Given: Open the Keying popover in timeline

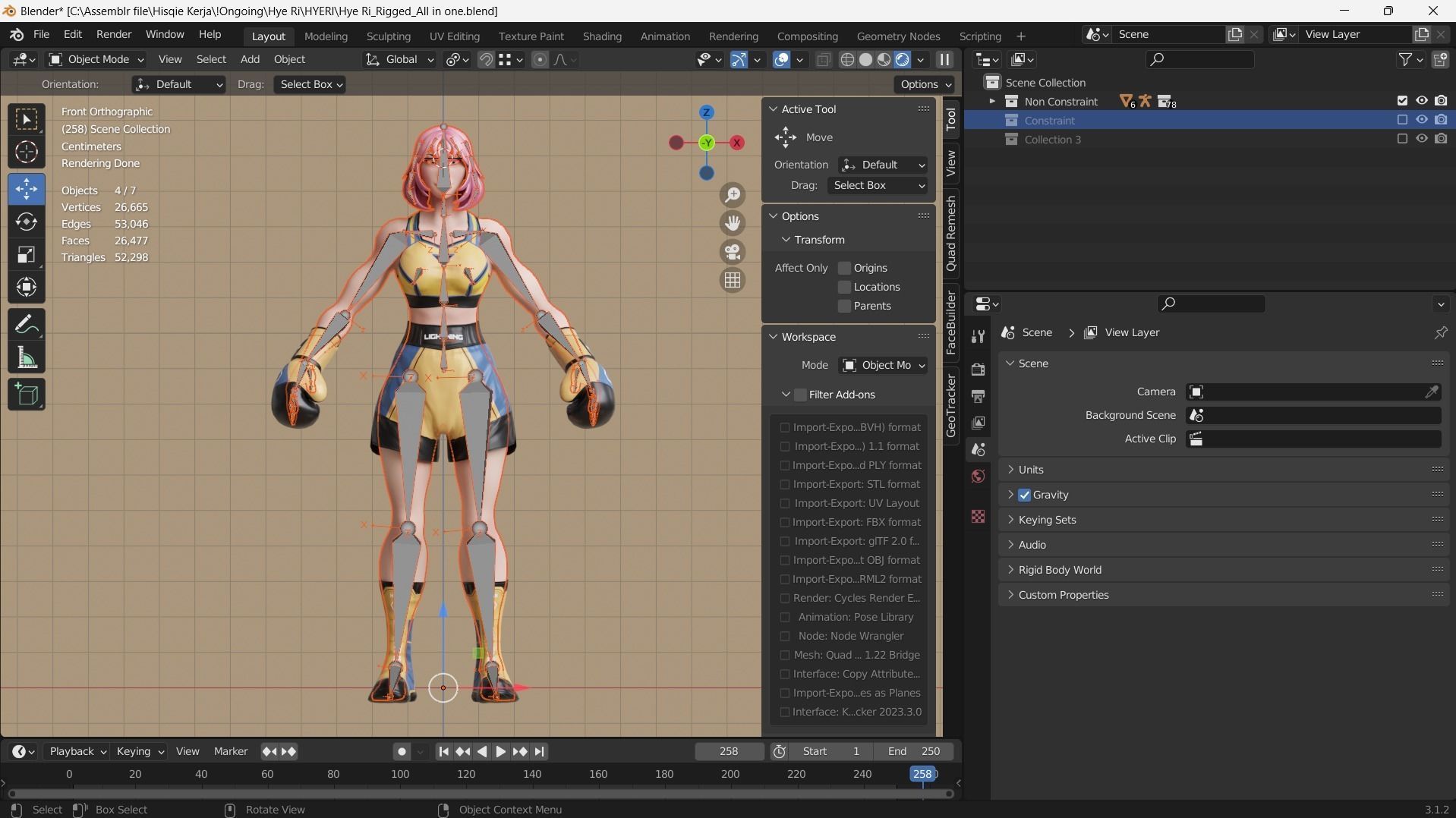Looking at the screenshot, I should coord(140,751).
